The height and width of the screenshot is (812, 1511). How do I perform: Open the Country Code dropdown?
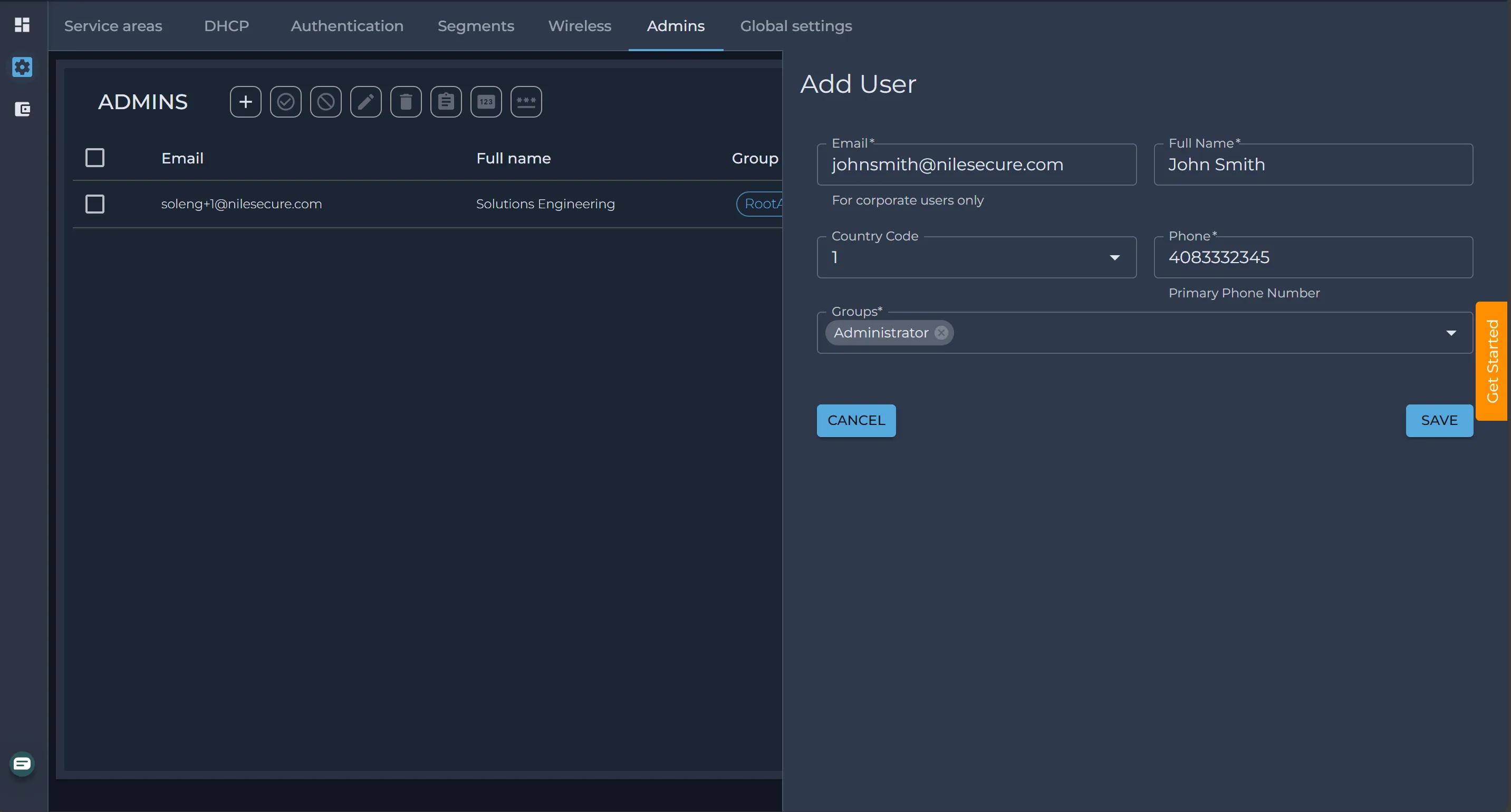tap(977, 257)
